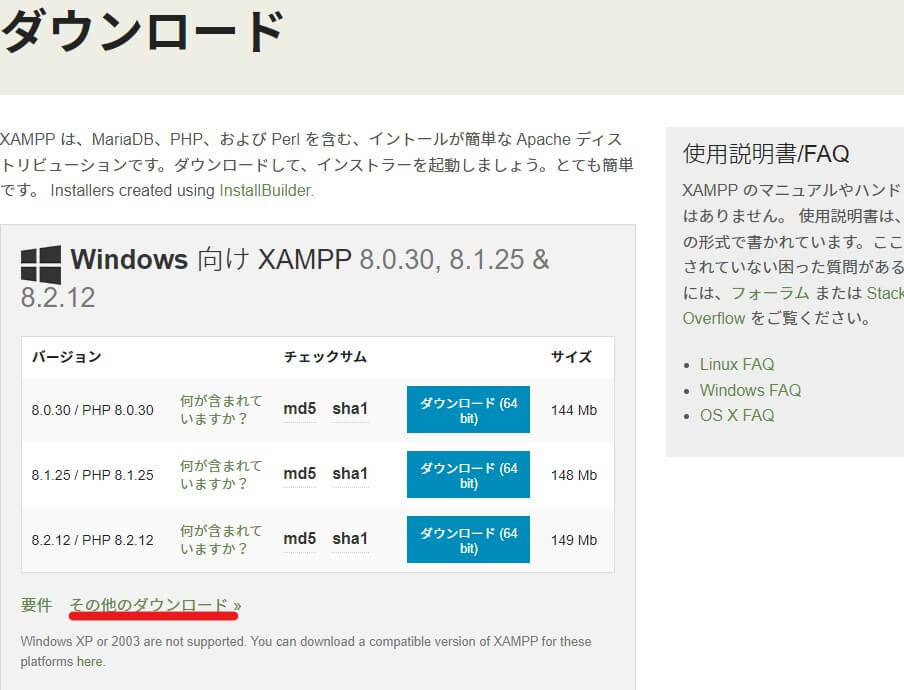The image size is (904, 690).
Task: Show sha1 checksum for version 8.0.30
Action: [350, 409]
